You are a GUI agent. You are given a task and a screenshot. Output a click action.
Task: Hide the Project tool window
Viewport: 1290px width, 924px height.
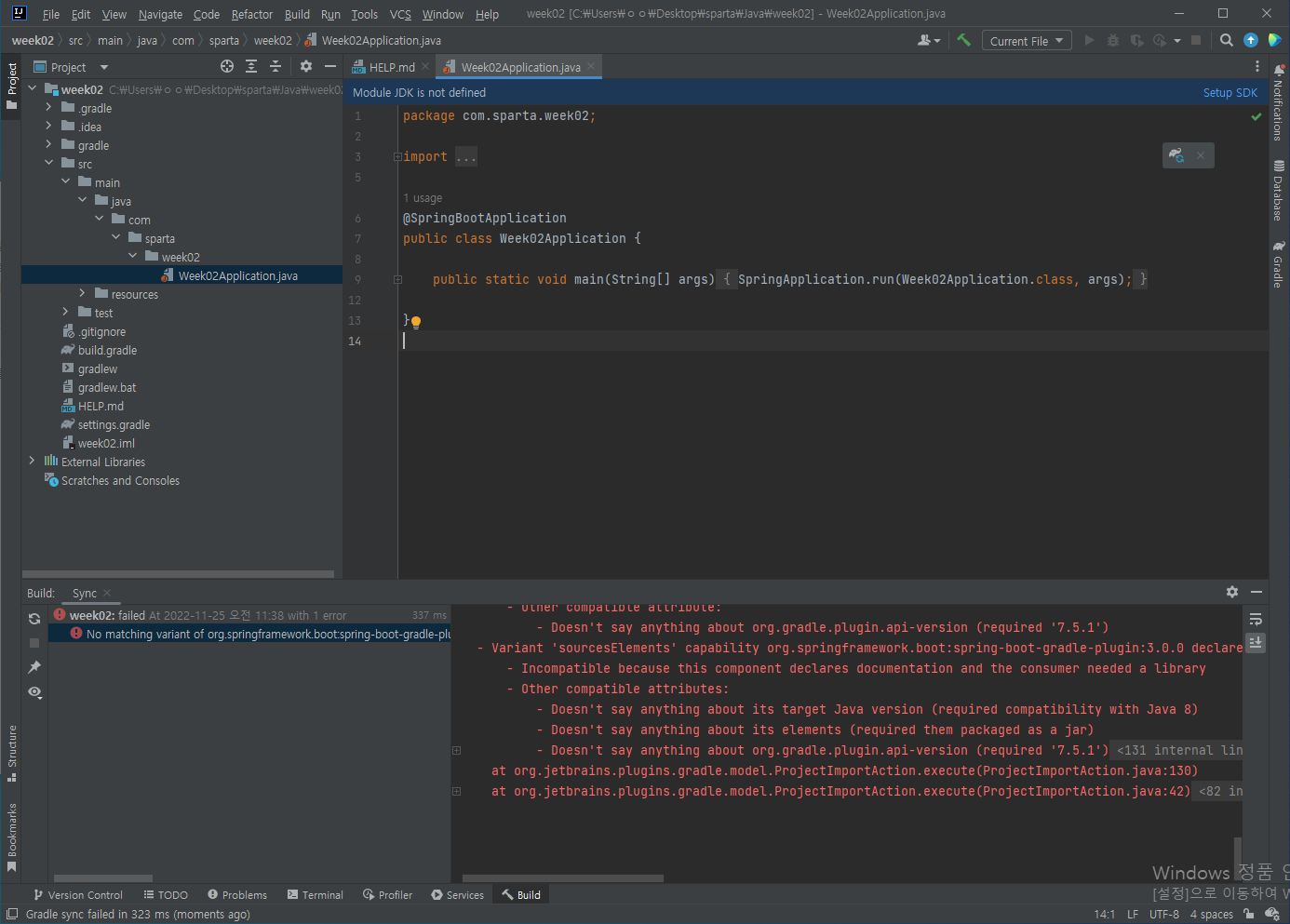[x=329, y=66]
